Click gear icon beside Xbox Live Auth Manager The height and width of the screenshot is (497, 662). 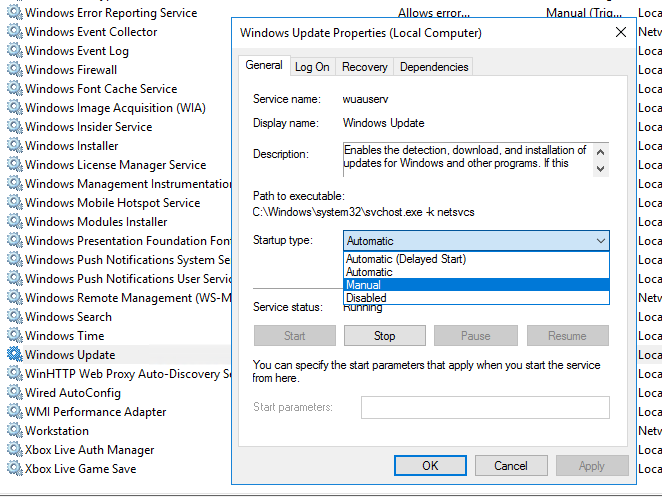[x=15, y=450]
